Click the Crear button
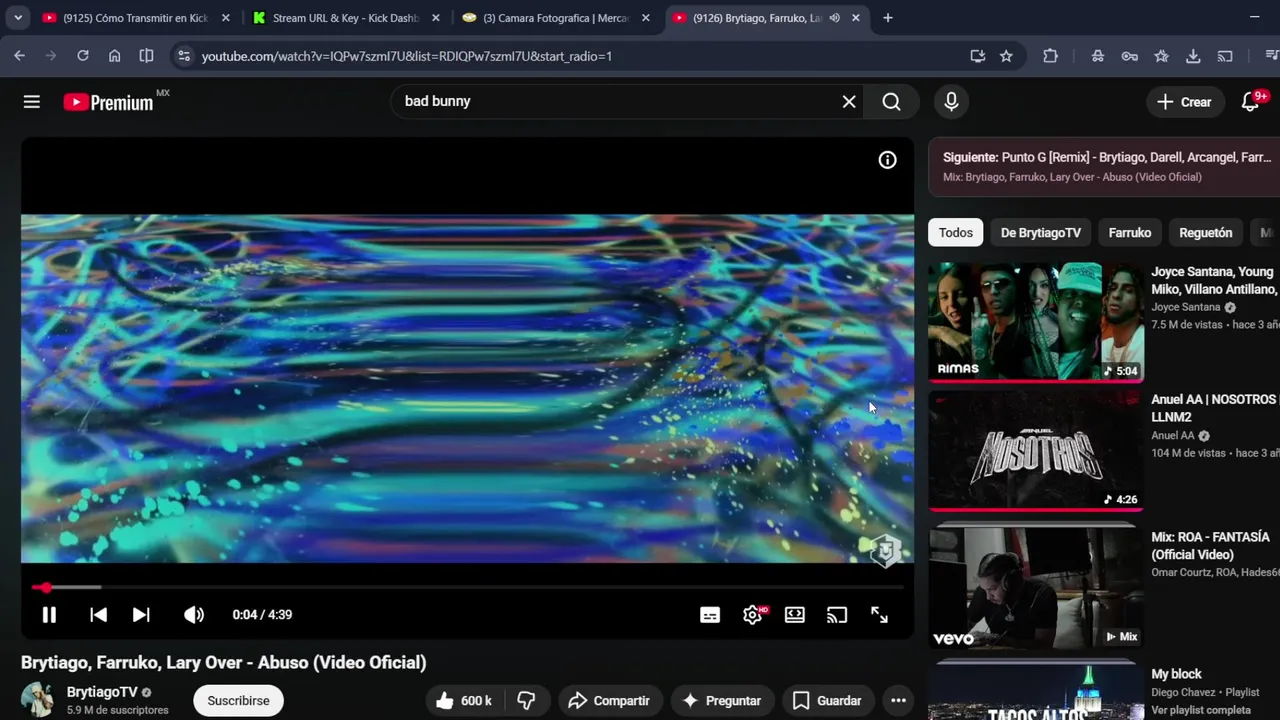1280x720 pixels. pyautogui.click(x=1184, y=102)
